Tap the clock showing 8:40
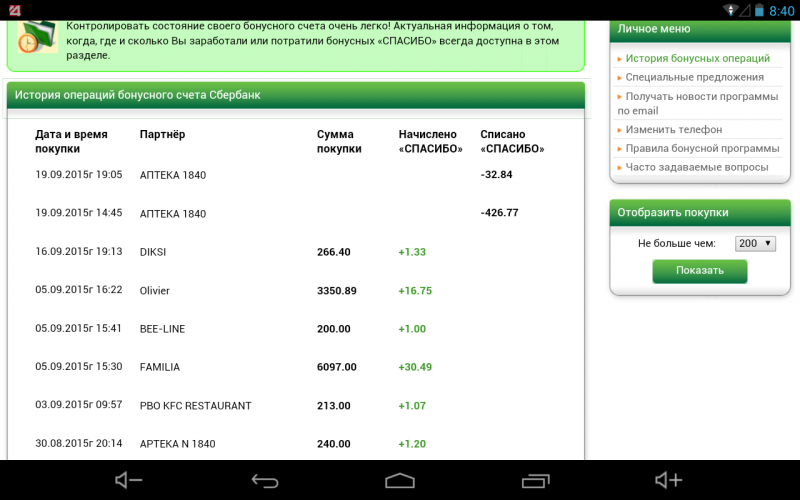 782,11
